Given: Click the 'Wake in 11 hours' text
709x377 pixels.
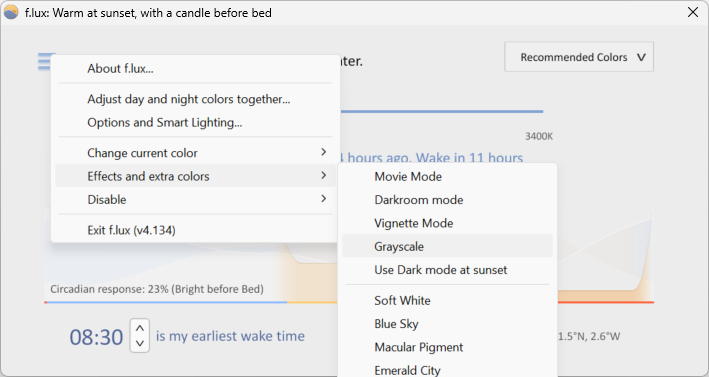Looking at the screenshot, I should click(x=469, y=158).
